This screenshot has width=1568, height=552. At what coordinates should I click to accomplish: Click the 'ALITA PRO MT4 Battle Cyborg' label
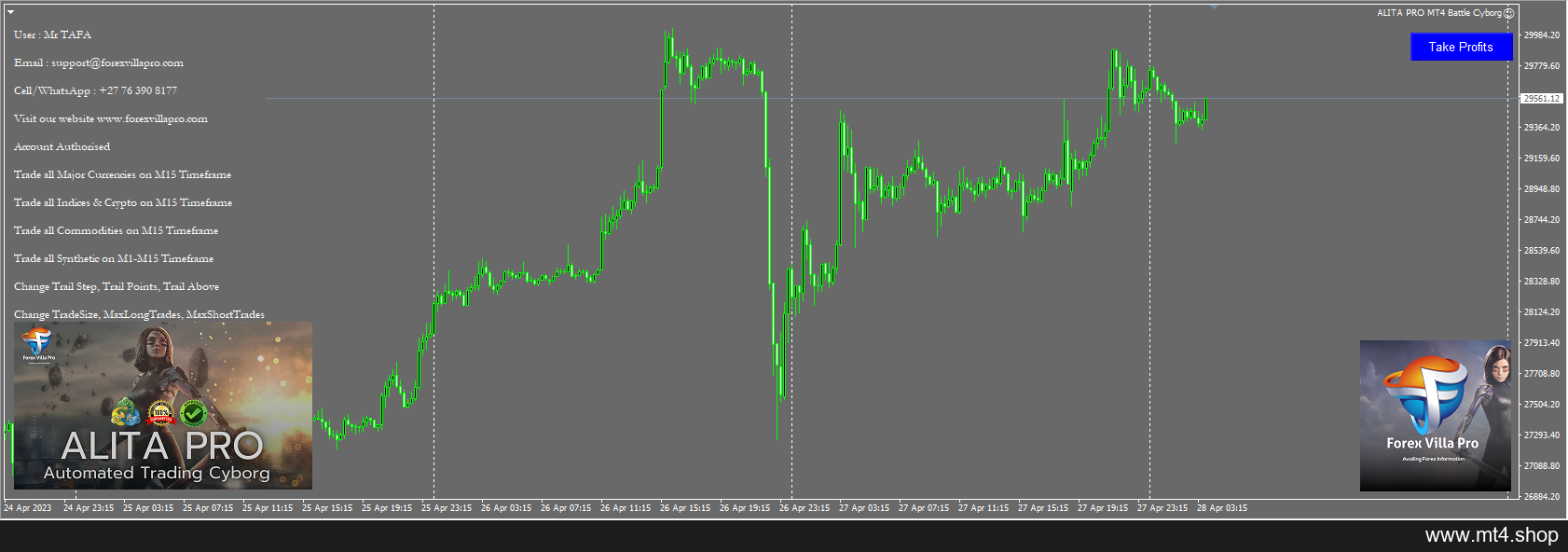point(1438,13)
